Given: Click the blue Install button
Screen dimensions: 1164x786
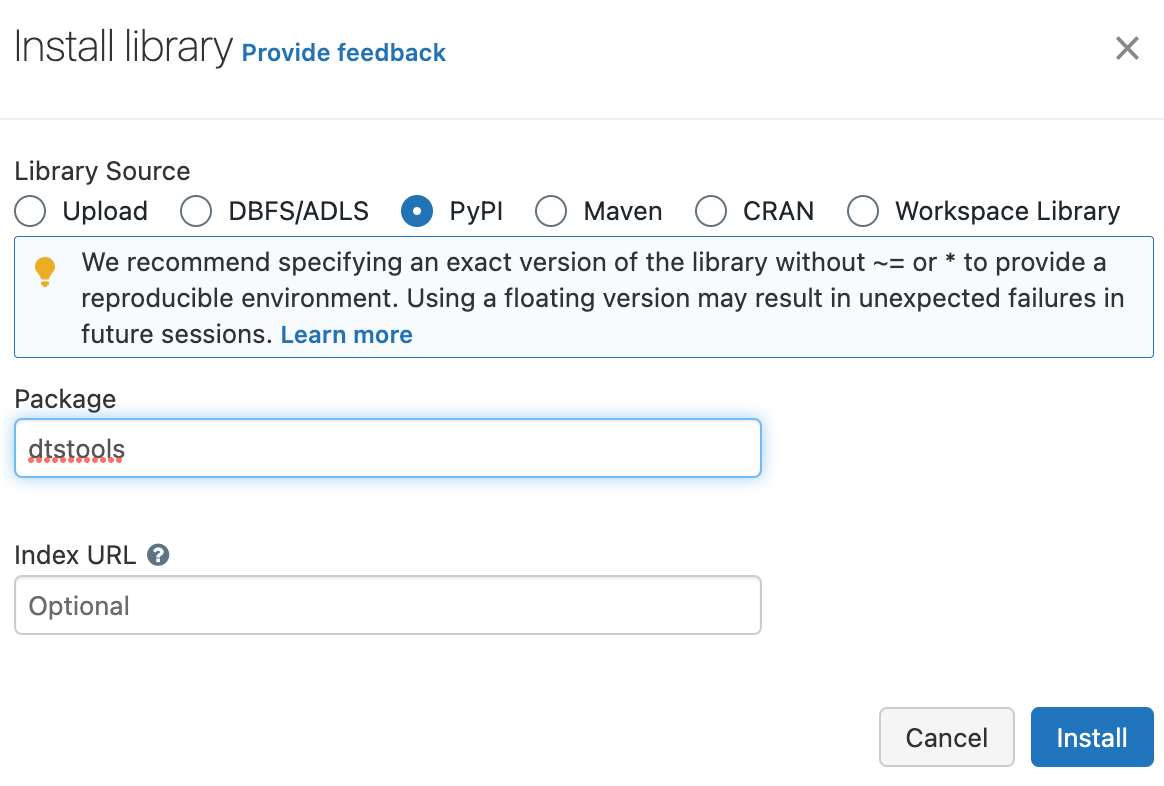Looking at the screenshot, I should pyautogui.click(x=1092, y=737).
